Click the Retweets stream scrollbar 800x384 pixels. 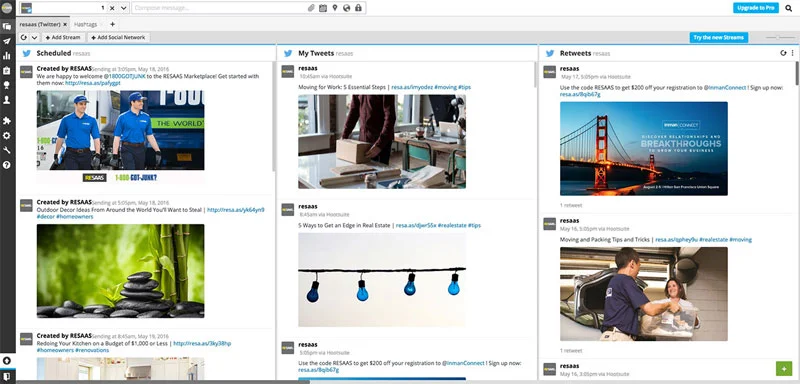[x=797, y=72]
